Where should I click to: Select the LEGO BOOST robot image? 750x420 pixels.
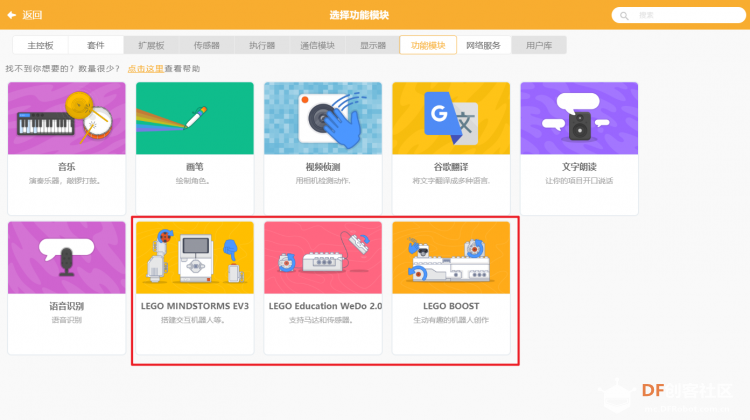pyautogui.click(x=451, y=257)
